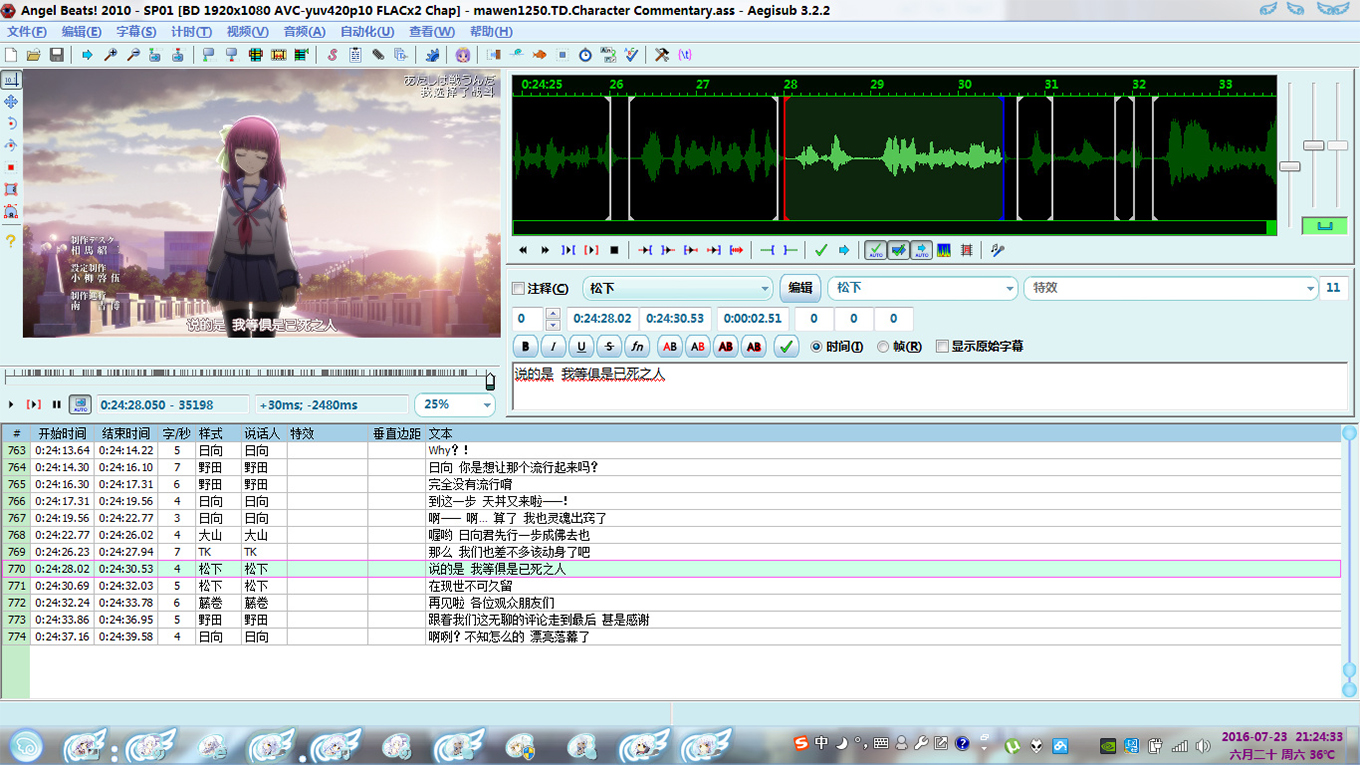Viewport: 1360px width, 765px height.
Task: Apply underline with U button
Action: [x=581, y=346]
